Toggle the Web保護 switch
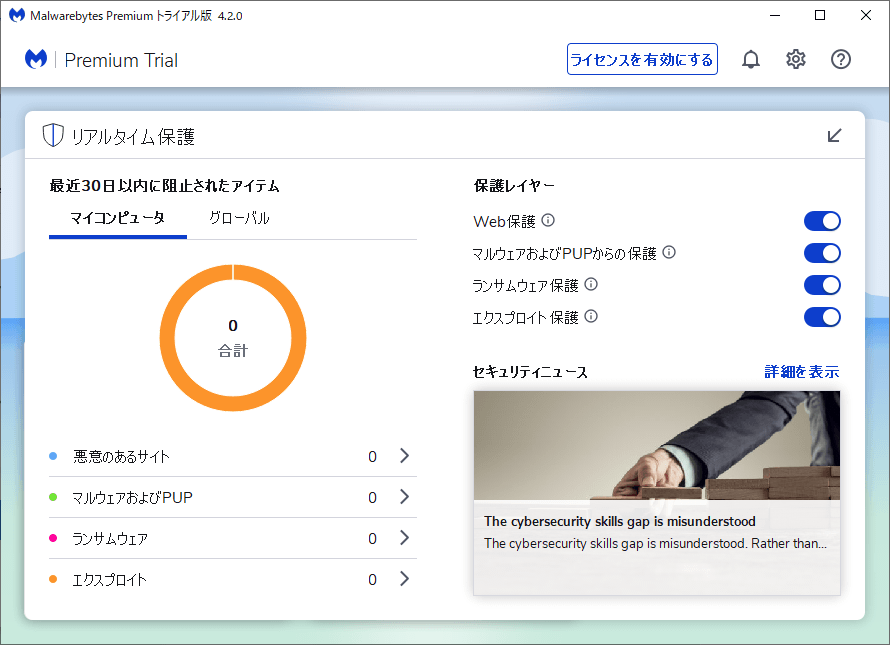890x645 pixels. (x=822, y=221)
